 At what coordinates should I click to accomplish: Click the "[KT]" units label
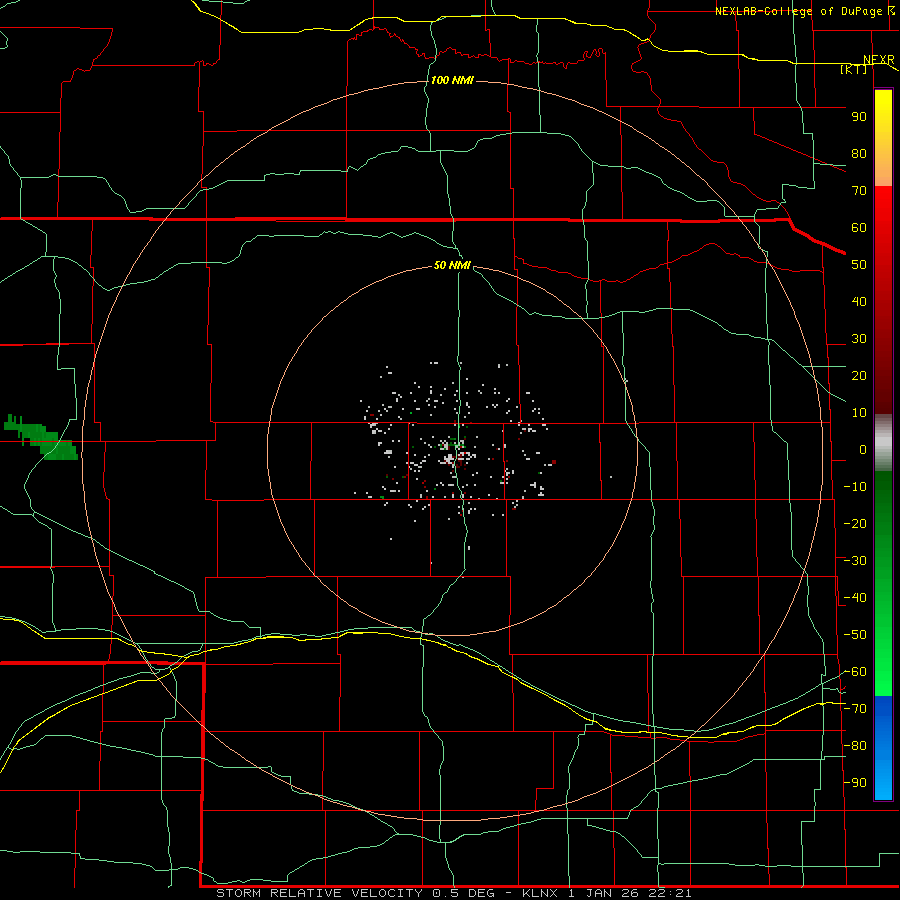tap(854, 69)
